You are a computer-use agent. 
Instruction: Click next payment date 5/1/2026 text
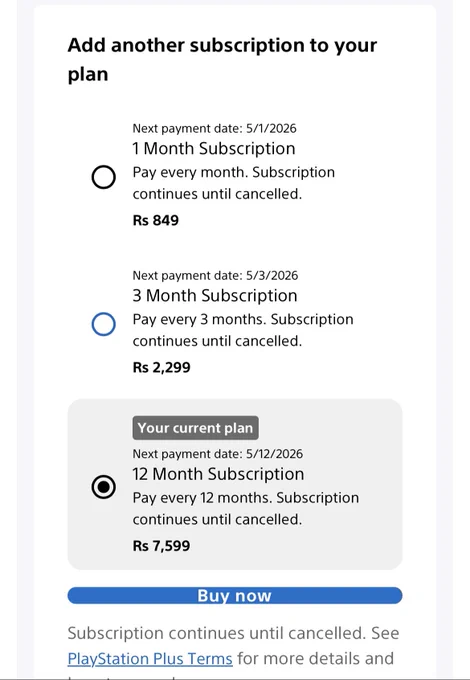(x=214, y=128)
